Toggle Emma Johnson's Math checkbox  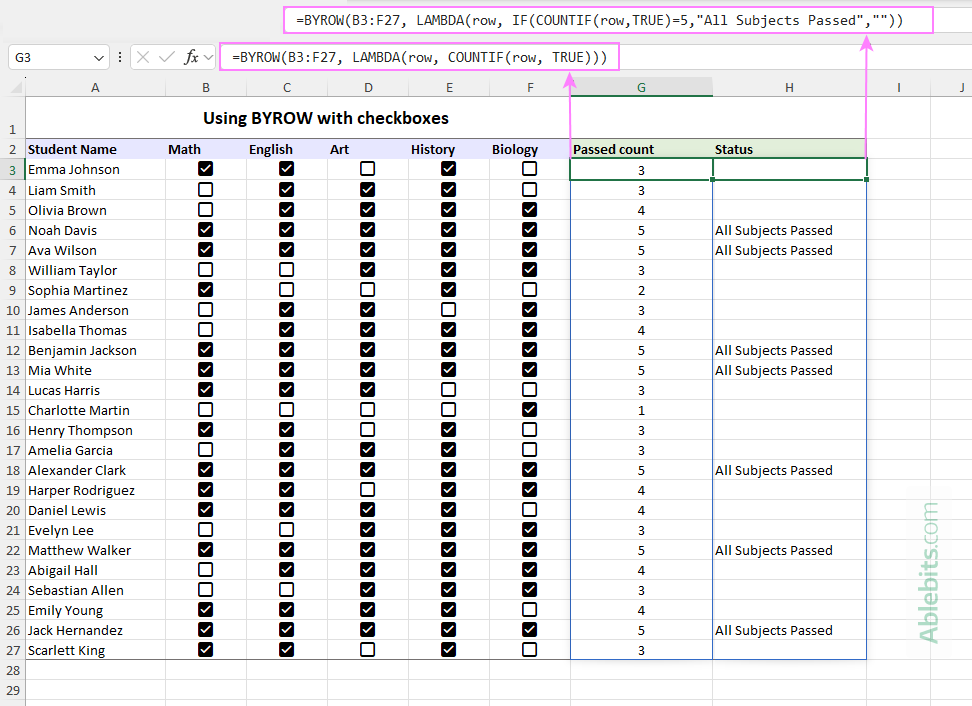pos(205,170)
